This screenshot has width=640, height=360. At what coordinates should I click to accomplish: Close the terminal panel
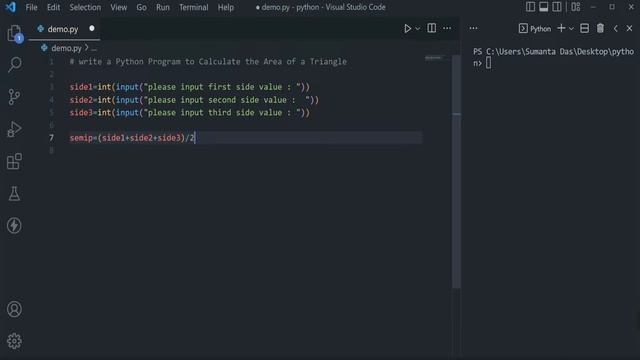click(629, 28)
